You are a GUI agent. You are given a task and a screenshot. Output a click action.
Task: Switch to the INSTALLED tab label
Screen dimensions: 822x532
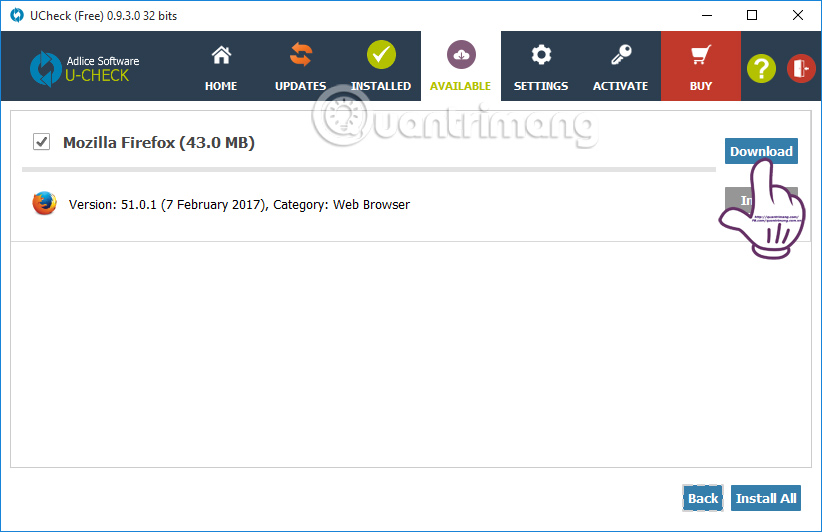(381, 86)
